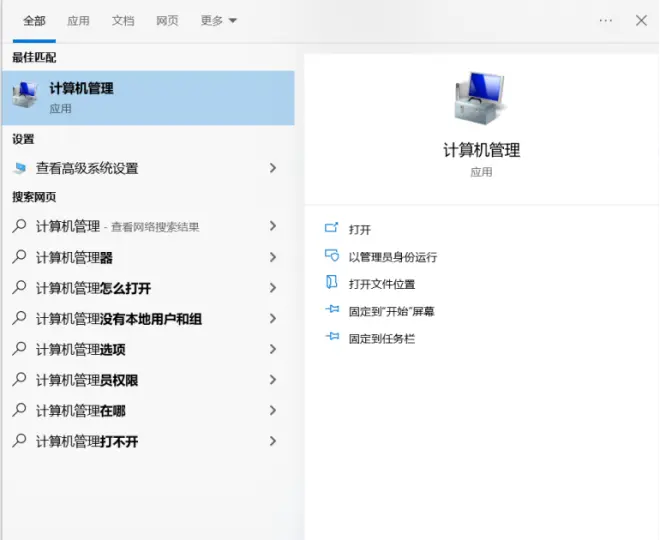
Task: Choose 固定到"开始"屏幕
Action: (x=391, y=311)
